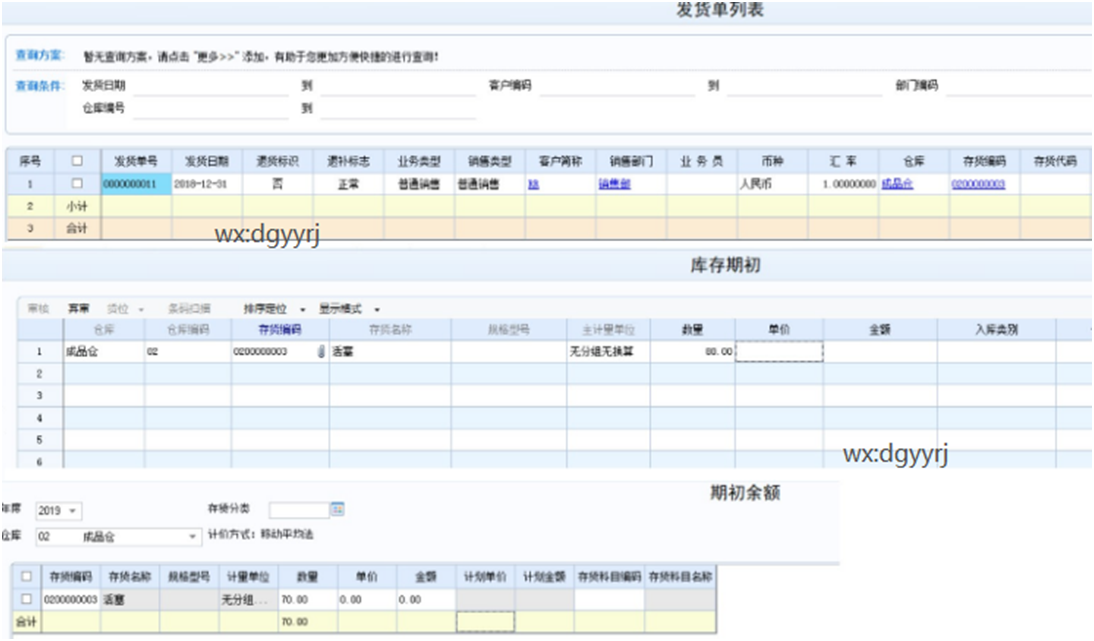The width and height of the screenshot is (1094, 641).
Task: Open the 仓库 02 成品仓 dropdown
Action: point(192,536)
